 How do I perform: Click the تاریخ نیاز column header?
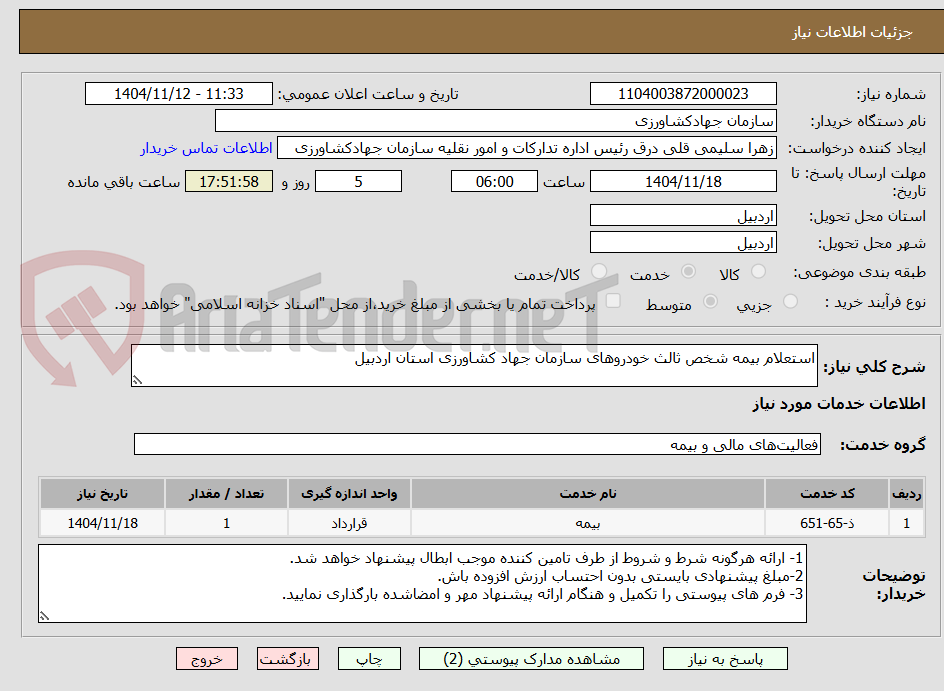click(102, 494)
